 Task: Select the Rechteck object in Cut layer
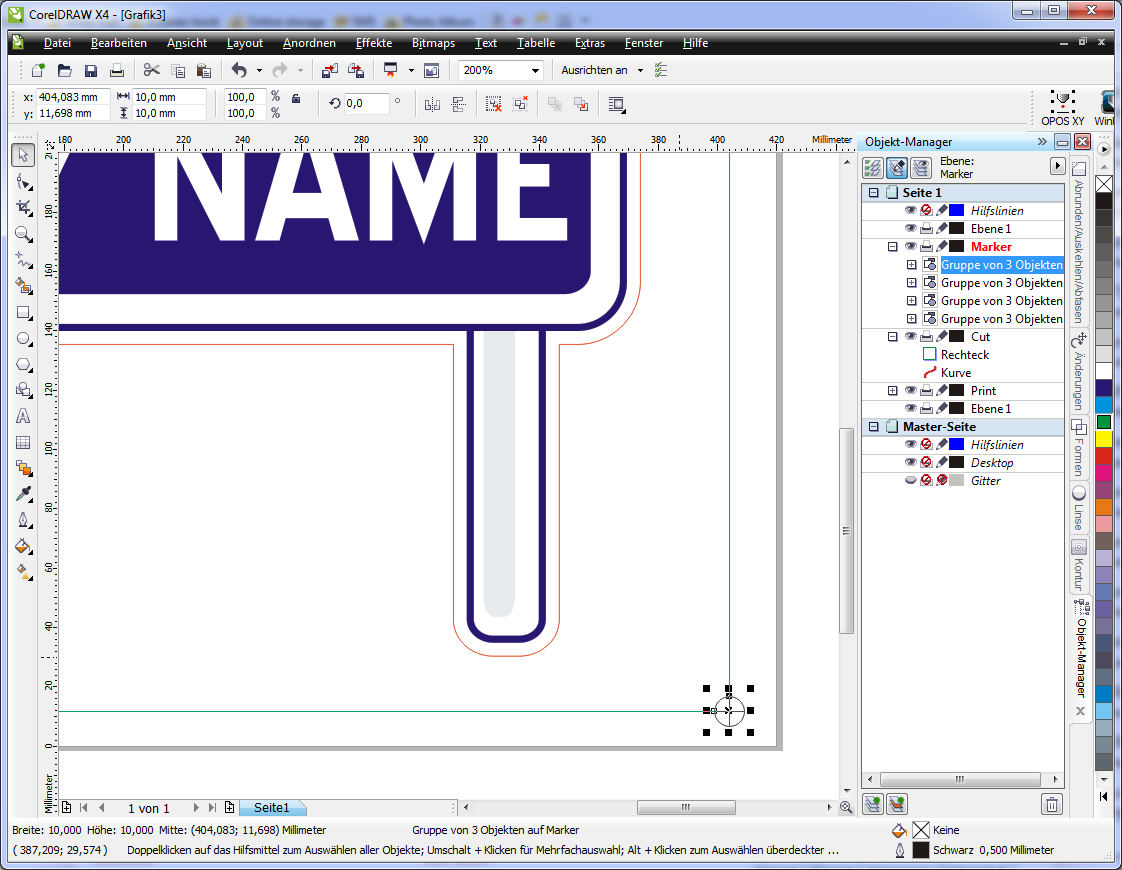[964, 355]
